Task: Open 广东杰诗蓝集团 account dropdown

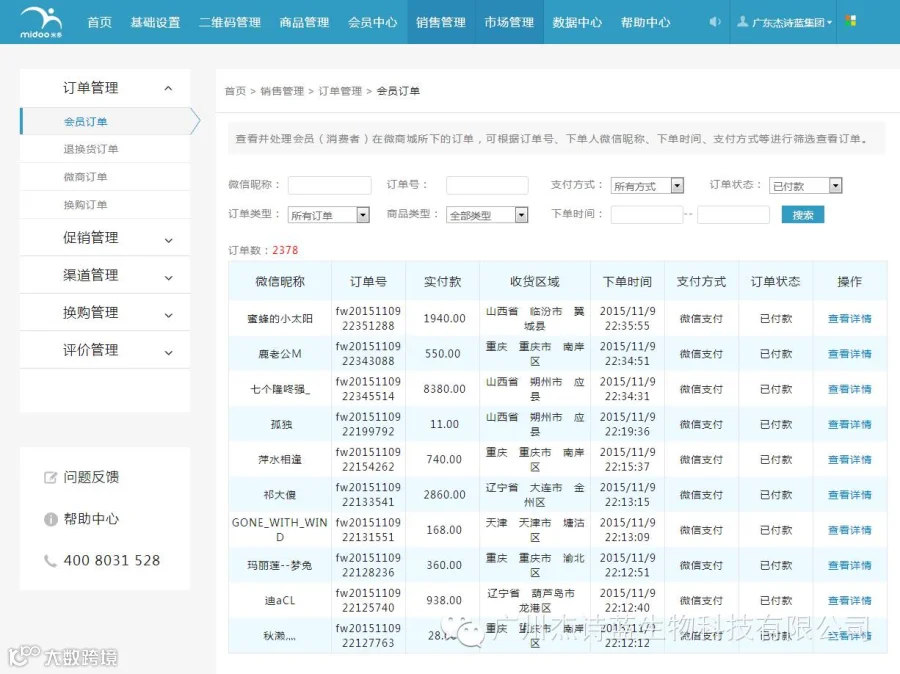Action: pyautogui.click(x=785, y=22)
